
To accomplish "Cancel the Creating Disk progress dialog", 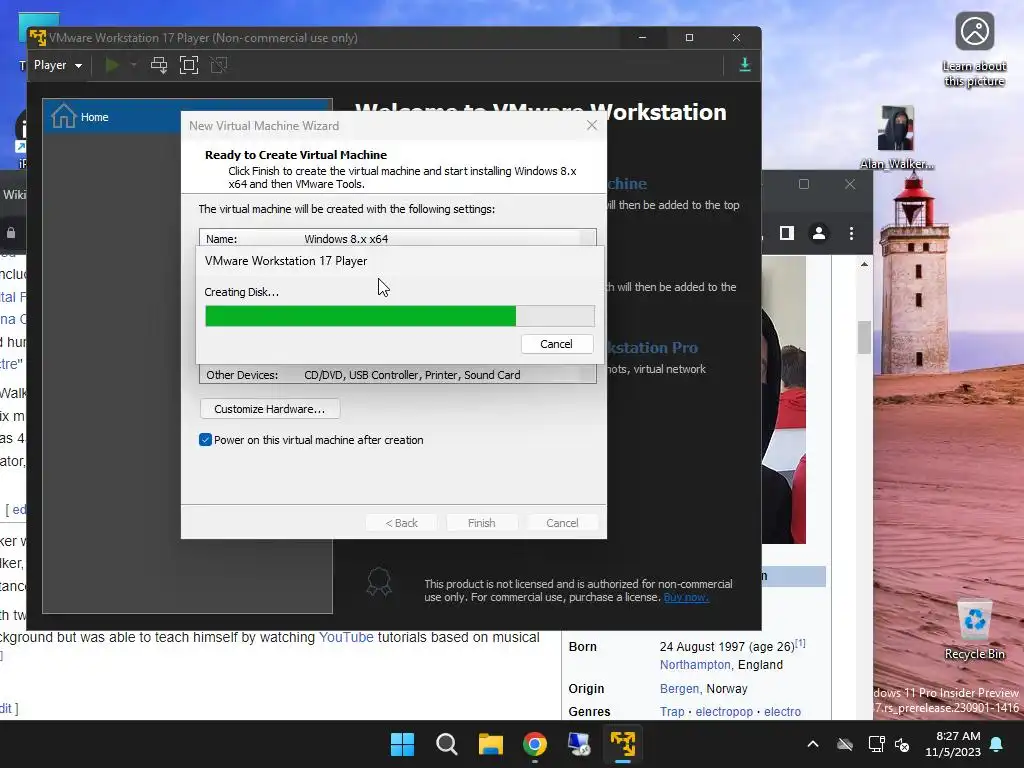I will [x=556, y=344].
